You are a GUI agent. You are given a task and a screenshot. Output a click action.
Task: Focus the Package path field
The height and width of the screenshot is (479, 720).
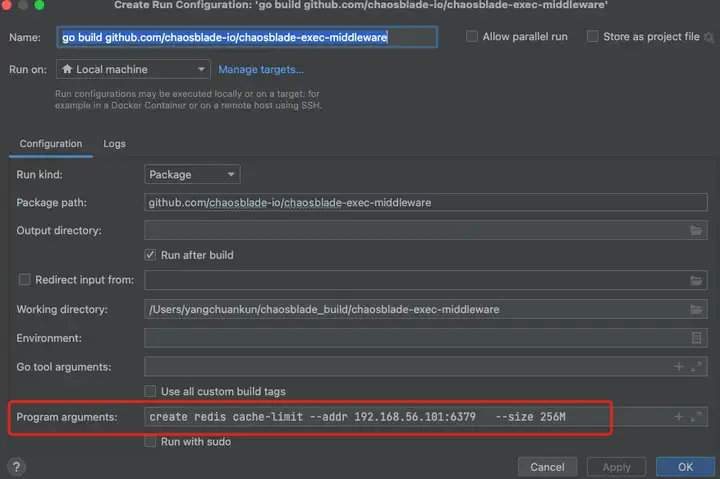pos(426,203)
